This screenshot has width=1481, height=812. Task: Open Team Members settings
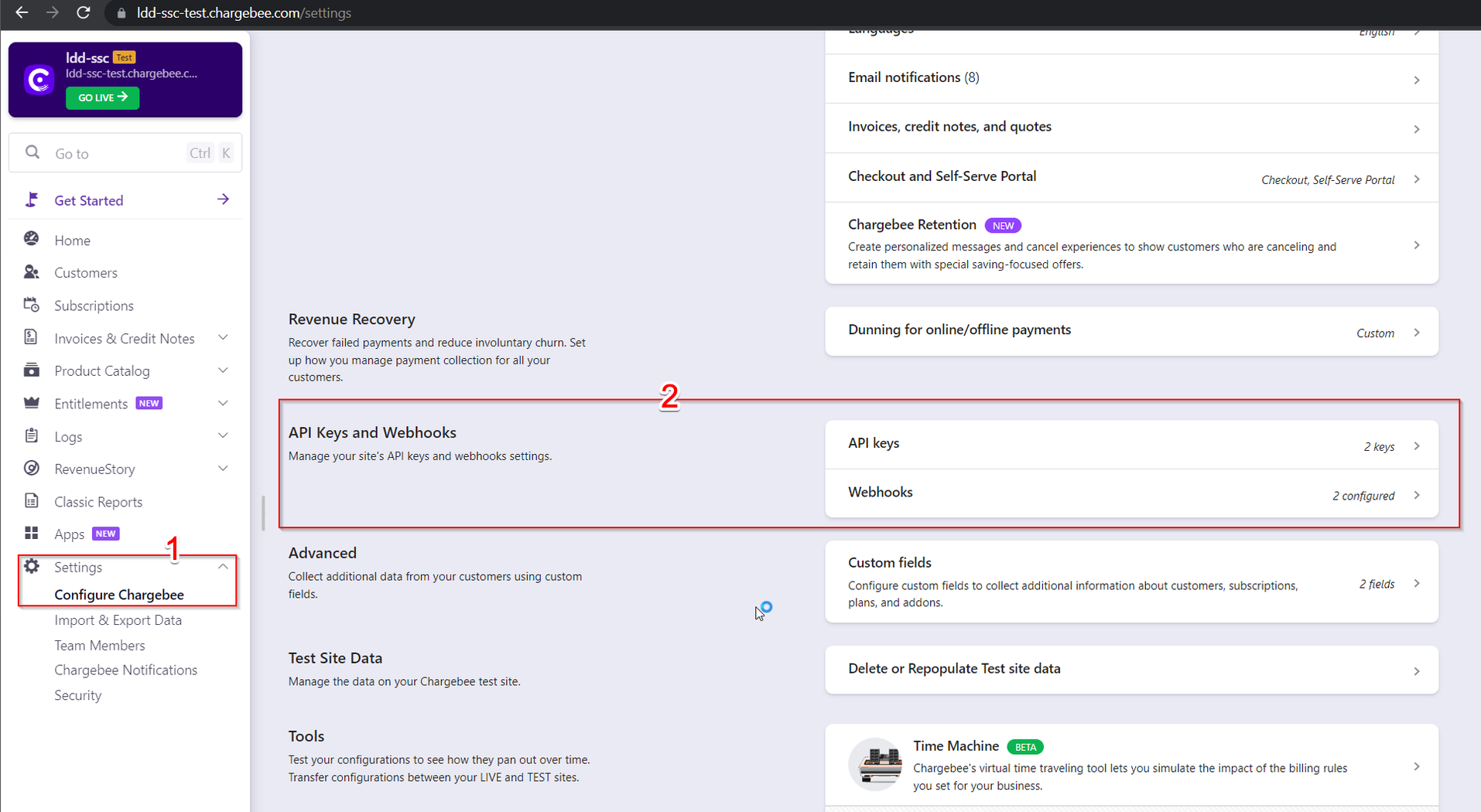click(x=99, y=645)
